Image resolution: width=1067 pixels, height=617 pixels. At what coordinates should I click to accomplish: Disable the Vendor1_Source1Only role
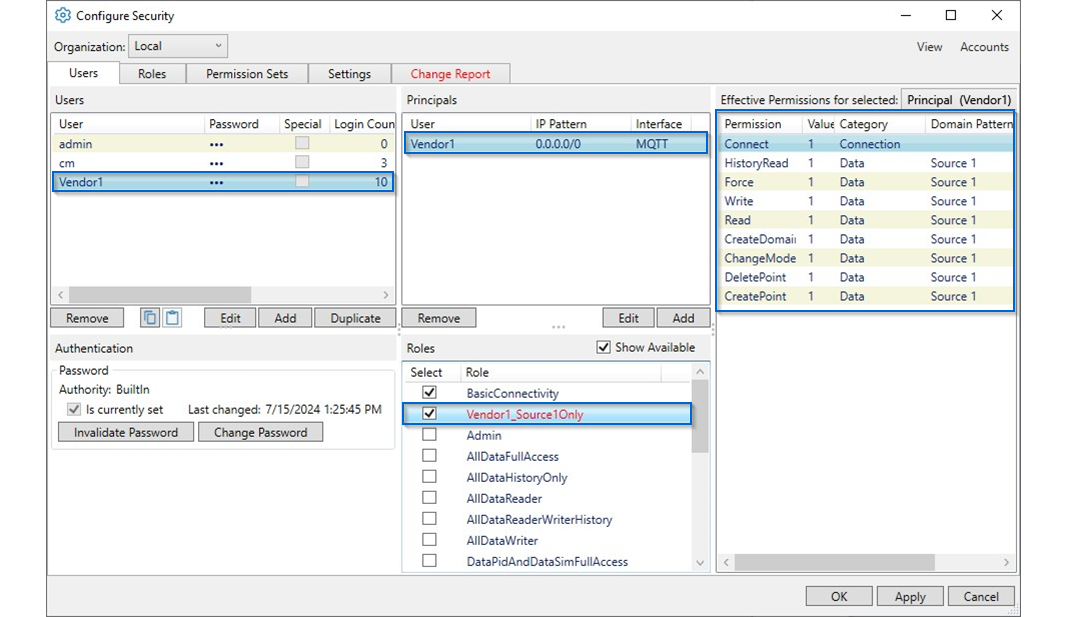tap(429, 413)
